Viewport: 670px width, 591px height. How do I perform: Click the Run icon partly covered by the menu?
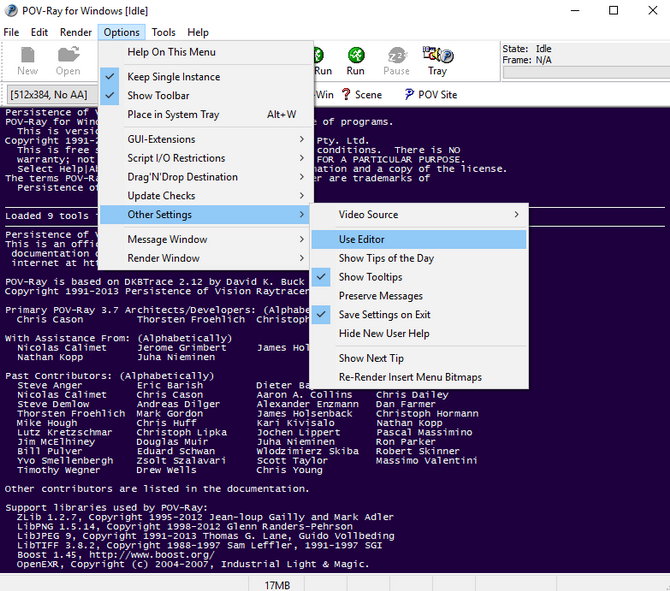coord(319,55)
